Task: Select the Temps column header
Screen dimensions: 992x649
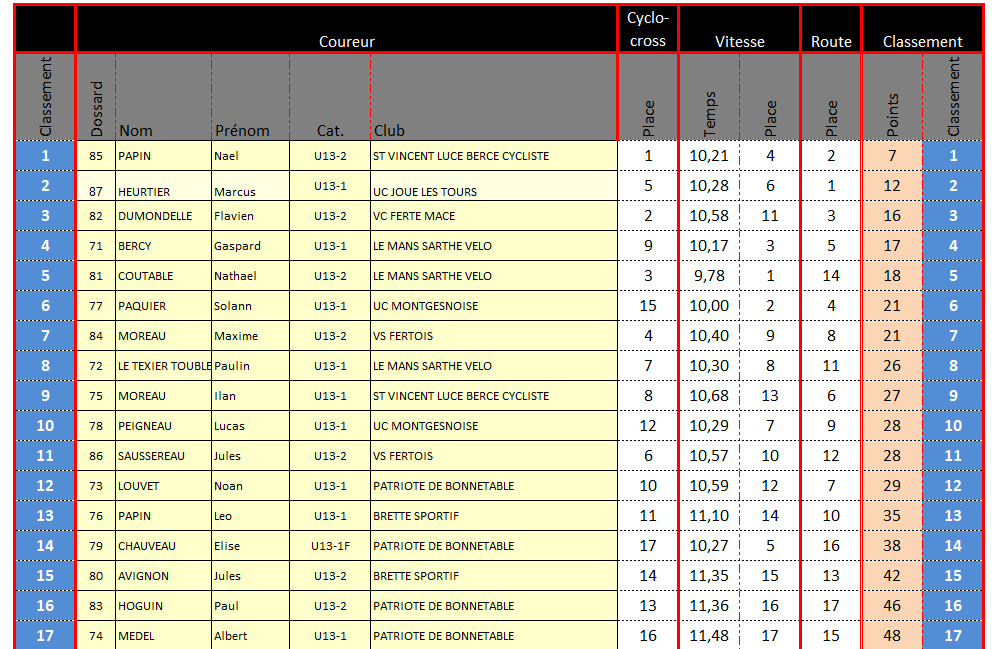Action: click(x=710, y=115)
